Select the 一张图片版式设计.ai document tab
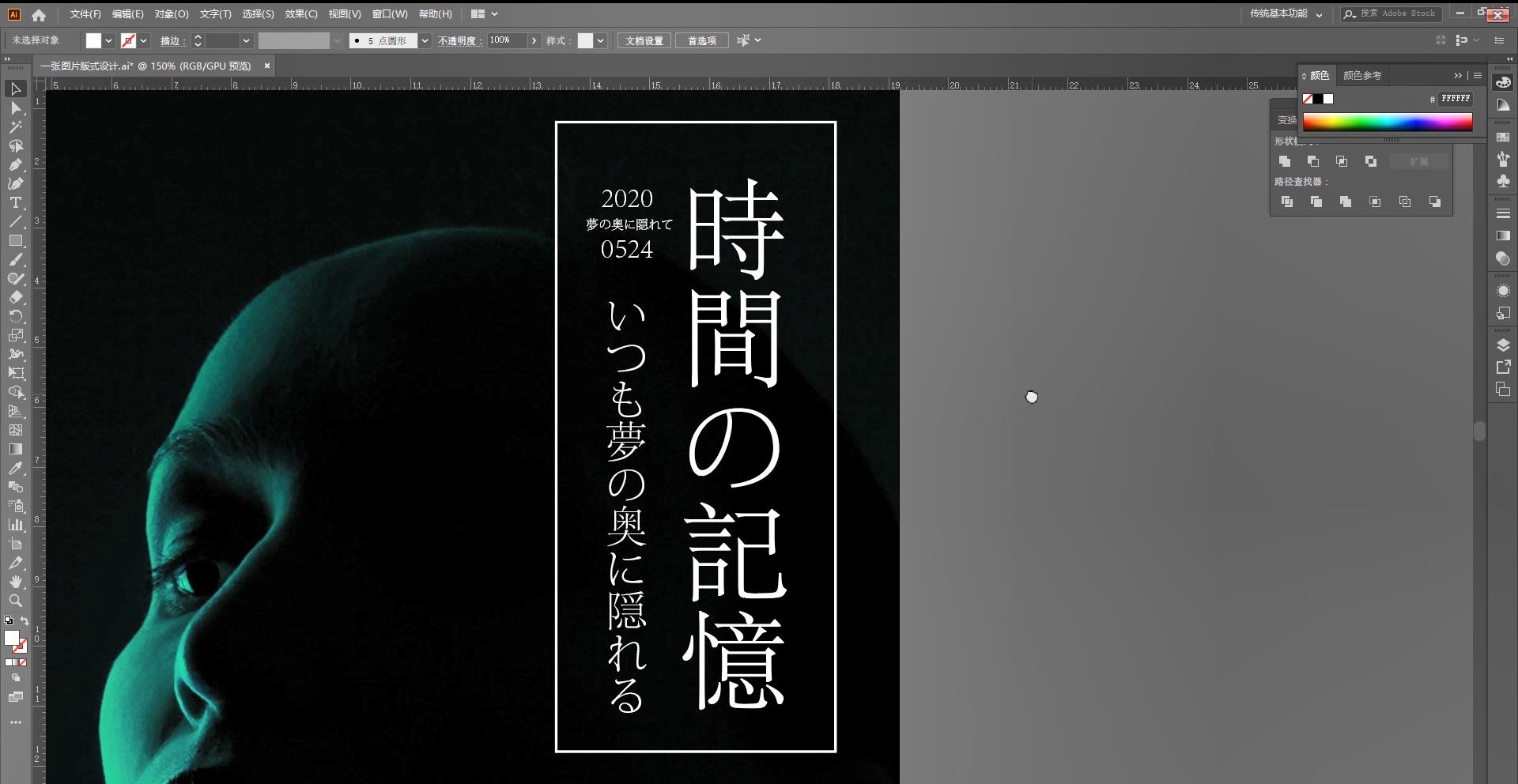 (145, 66)
